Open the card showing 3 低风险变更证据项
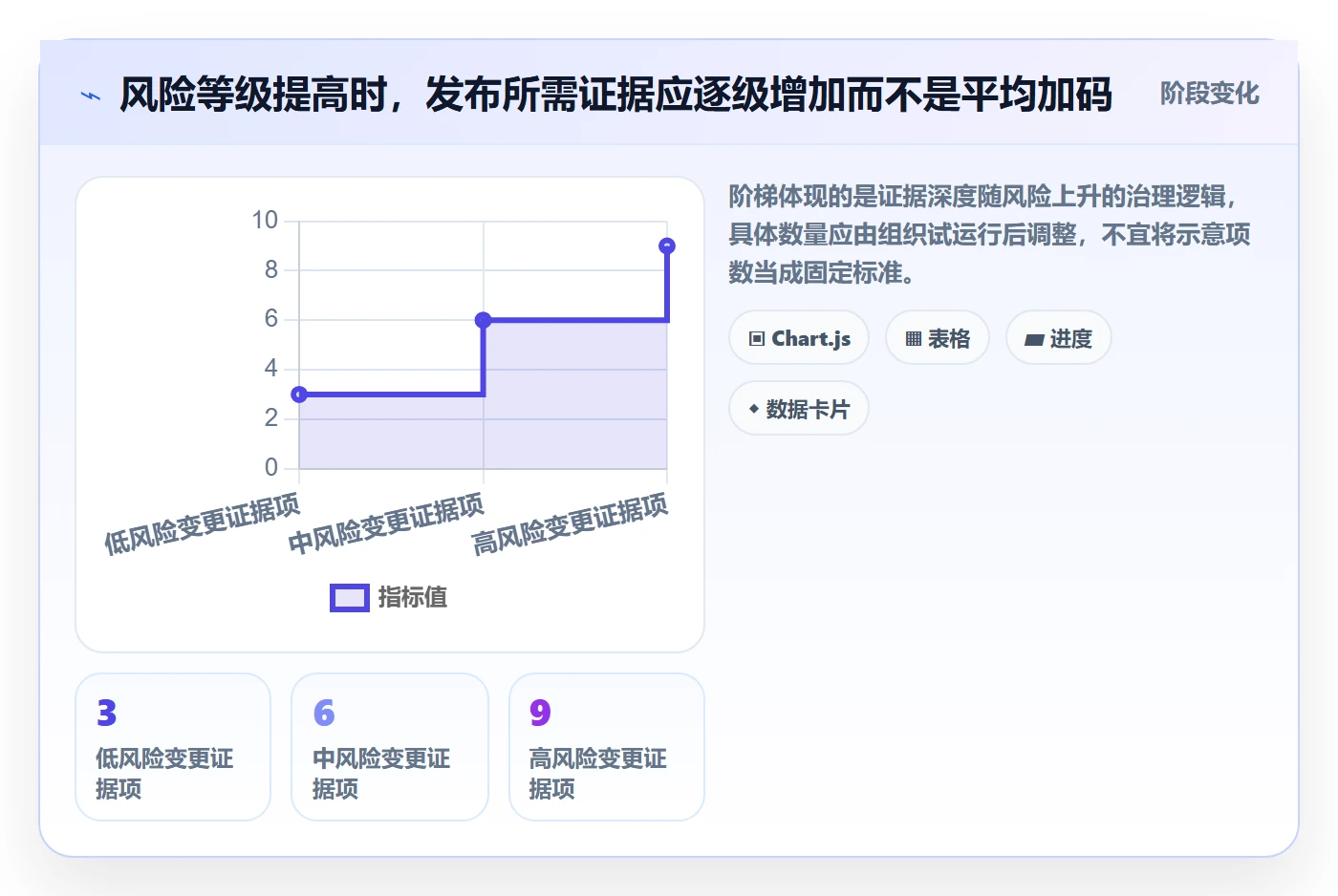 pyautogui.click(x=173, y=747)
